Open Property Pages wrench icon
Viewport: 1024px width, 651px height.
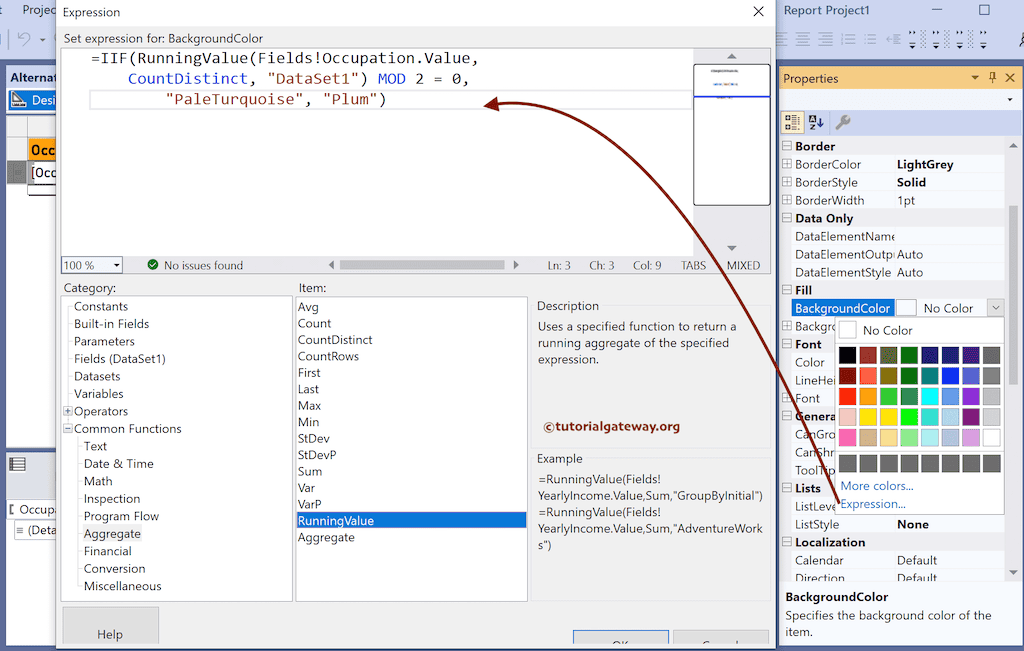843,122
